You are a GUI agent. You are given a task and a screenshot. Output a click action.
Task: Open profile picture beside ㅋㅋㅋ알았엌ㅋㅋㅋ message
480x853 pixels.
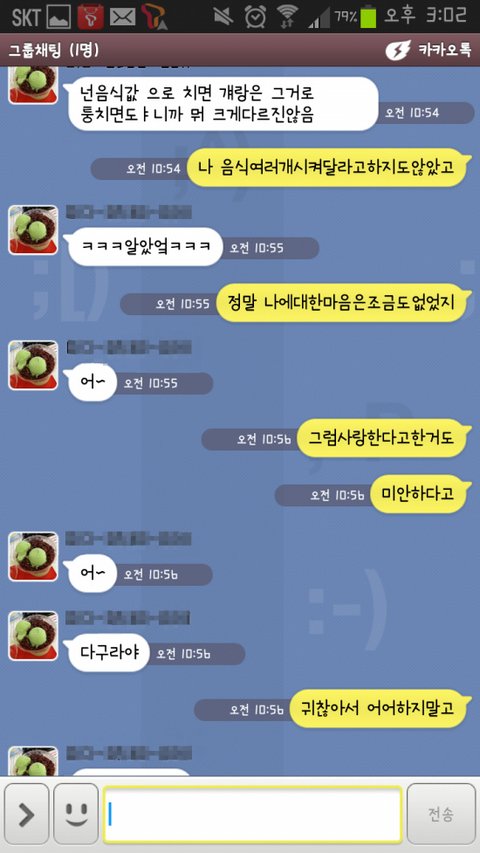[33, 230]
